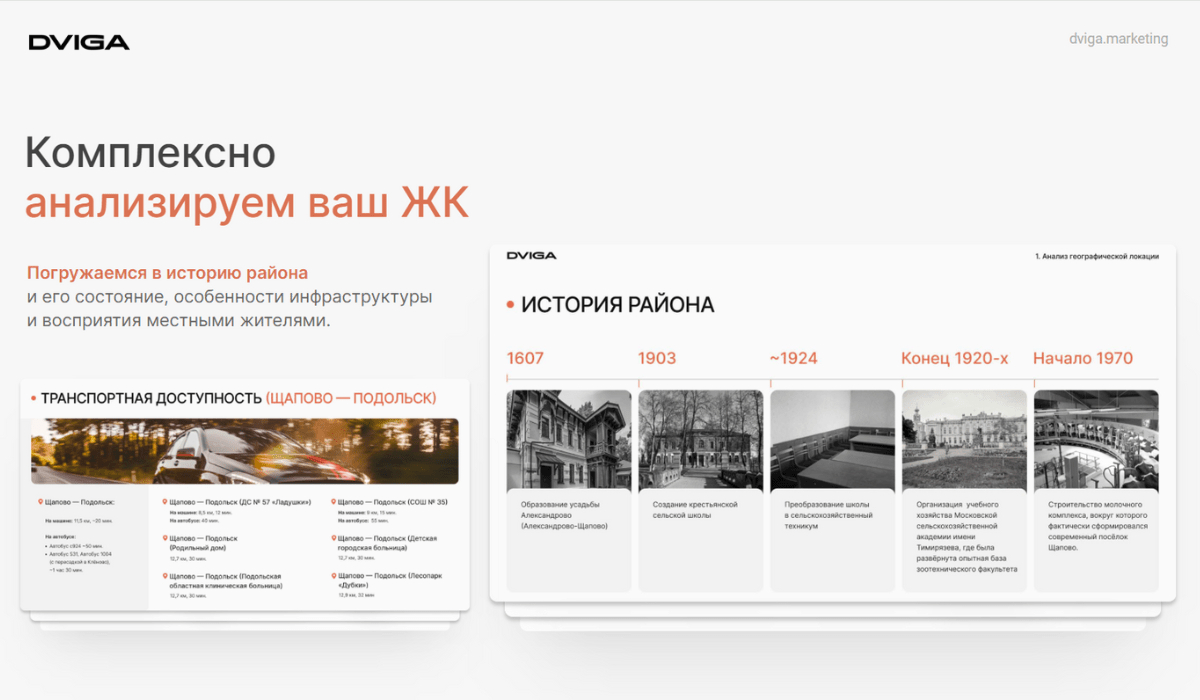
Task: Select the Начало 1970 timeline marker
Action: click(x=1083, y=358)
